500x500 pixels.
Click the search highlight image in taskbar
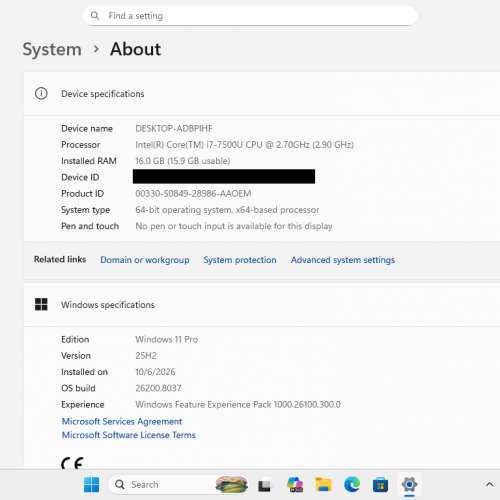(232, 485)
